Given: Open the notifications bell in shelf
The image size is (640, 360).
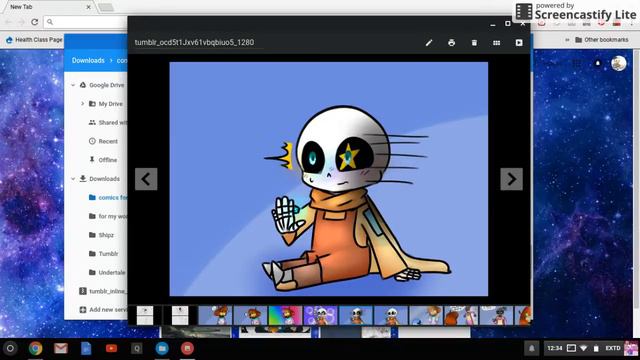Looking at the screenshot, I should [531, 348].
